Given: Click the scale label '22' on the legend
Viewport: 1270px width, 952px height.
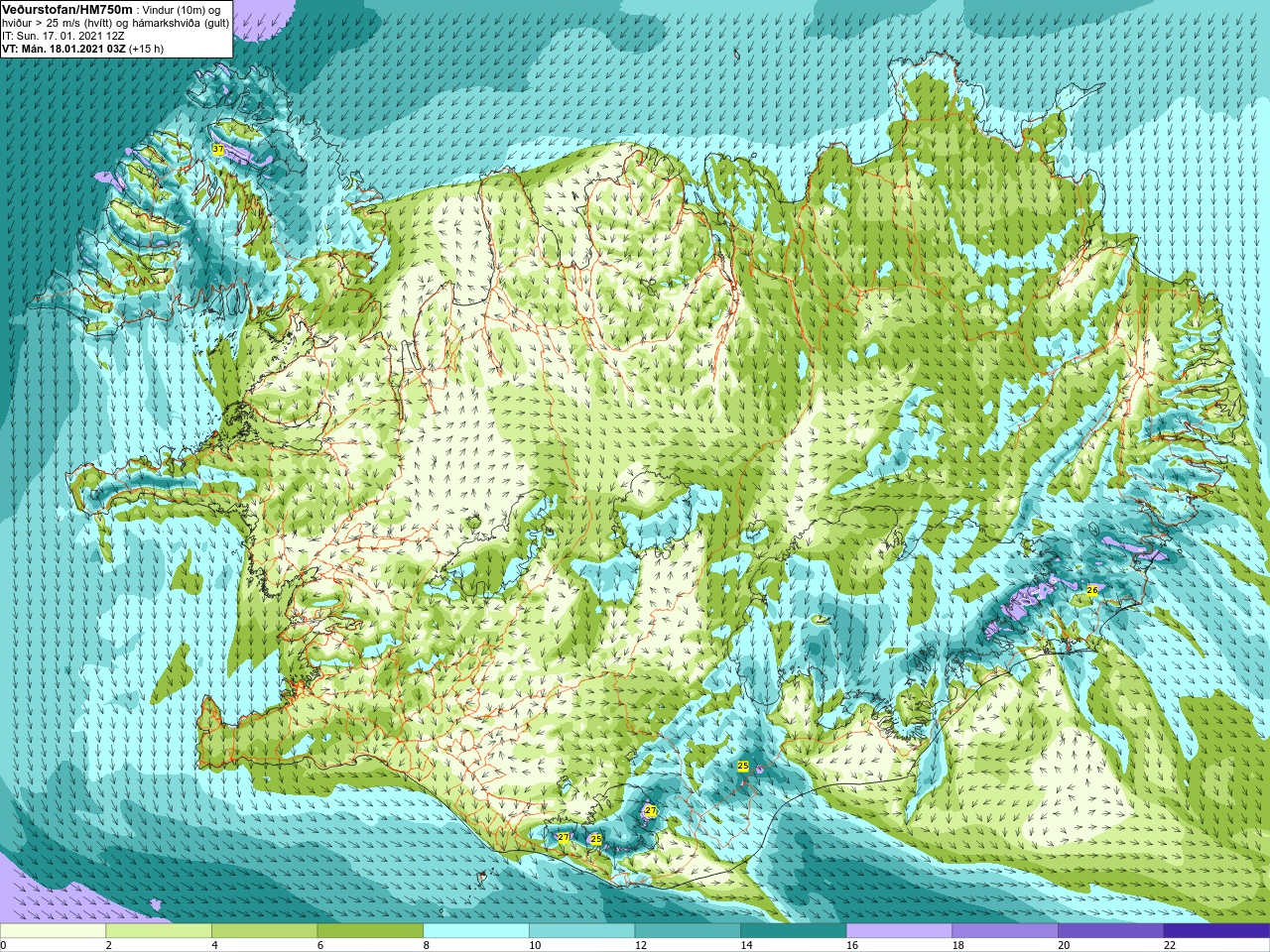Looking at the screenshot, I should (x=1170, y=945).
